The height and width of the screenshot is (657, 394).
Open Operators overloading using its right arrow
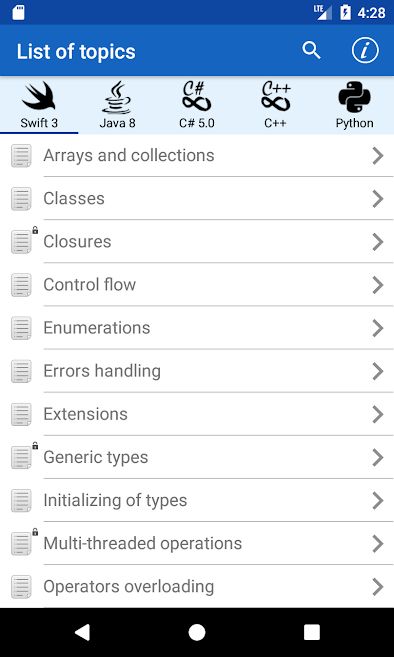point(378,587)
